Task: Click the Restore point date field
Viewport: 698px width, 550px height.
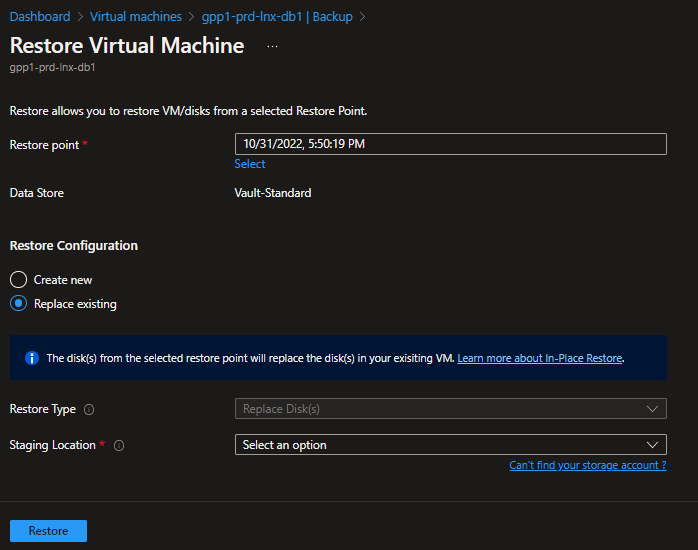Action: click(x=450, y=144)
